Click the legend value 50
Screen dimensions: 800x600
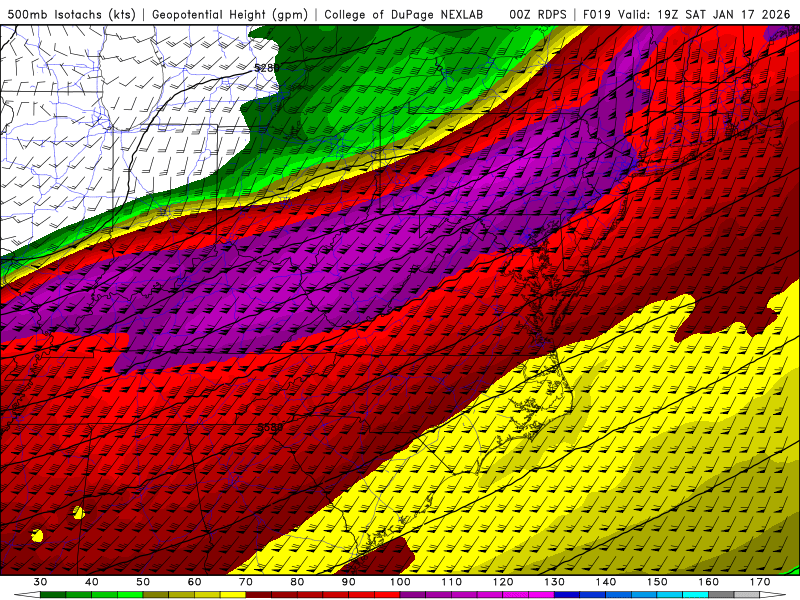point(143,582)
